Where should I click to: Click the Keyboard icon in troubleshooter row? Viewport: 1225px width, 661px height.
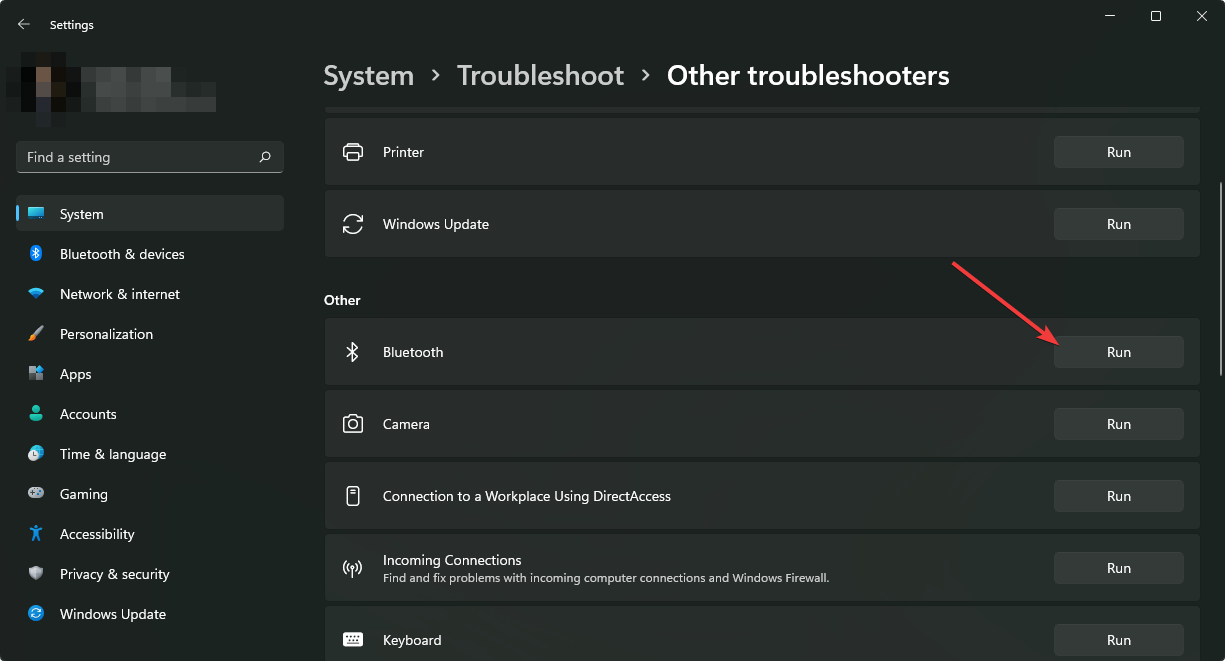pyautogui.click(x=353, y=640)
